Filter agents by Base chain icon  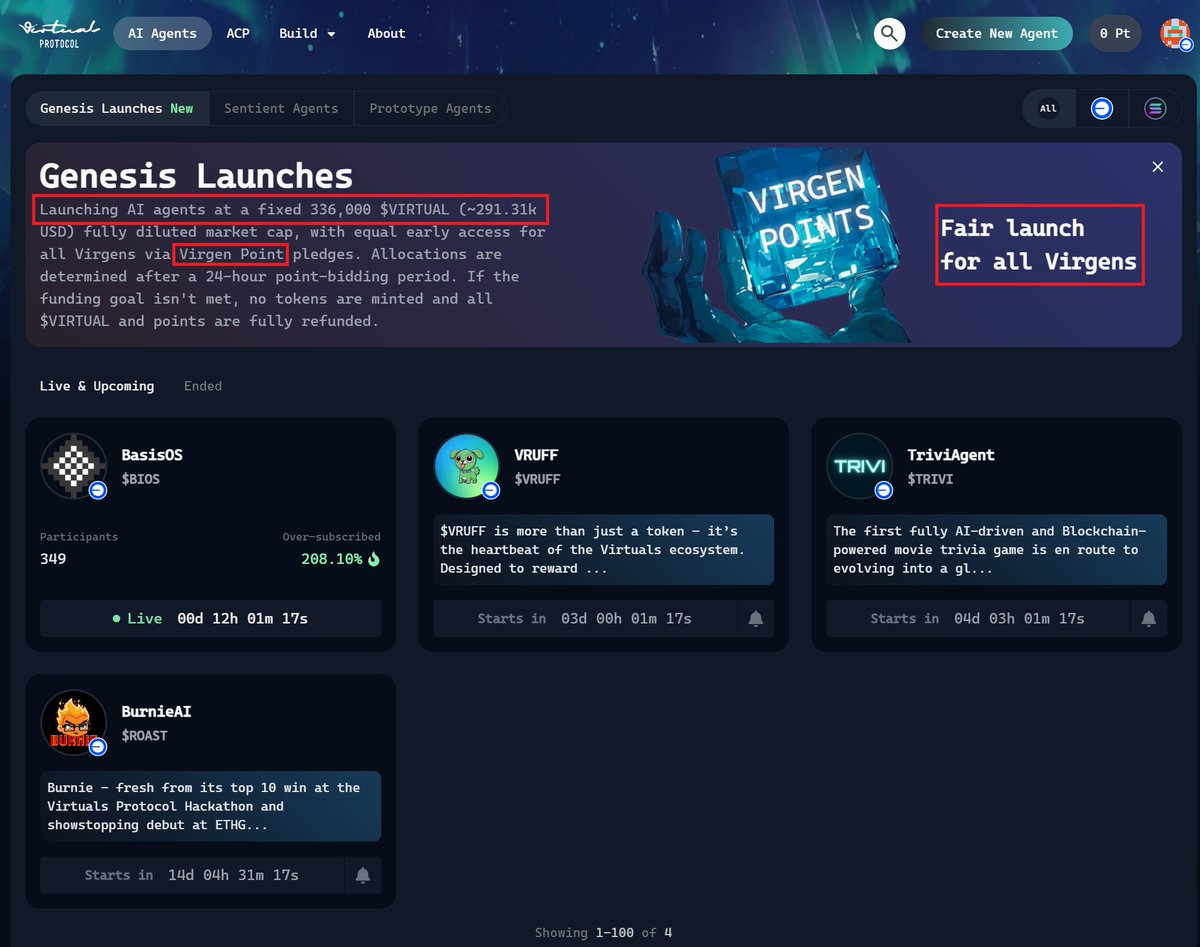click(1102, 108)
